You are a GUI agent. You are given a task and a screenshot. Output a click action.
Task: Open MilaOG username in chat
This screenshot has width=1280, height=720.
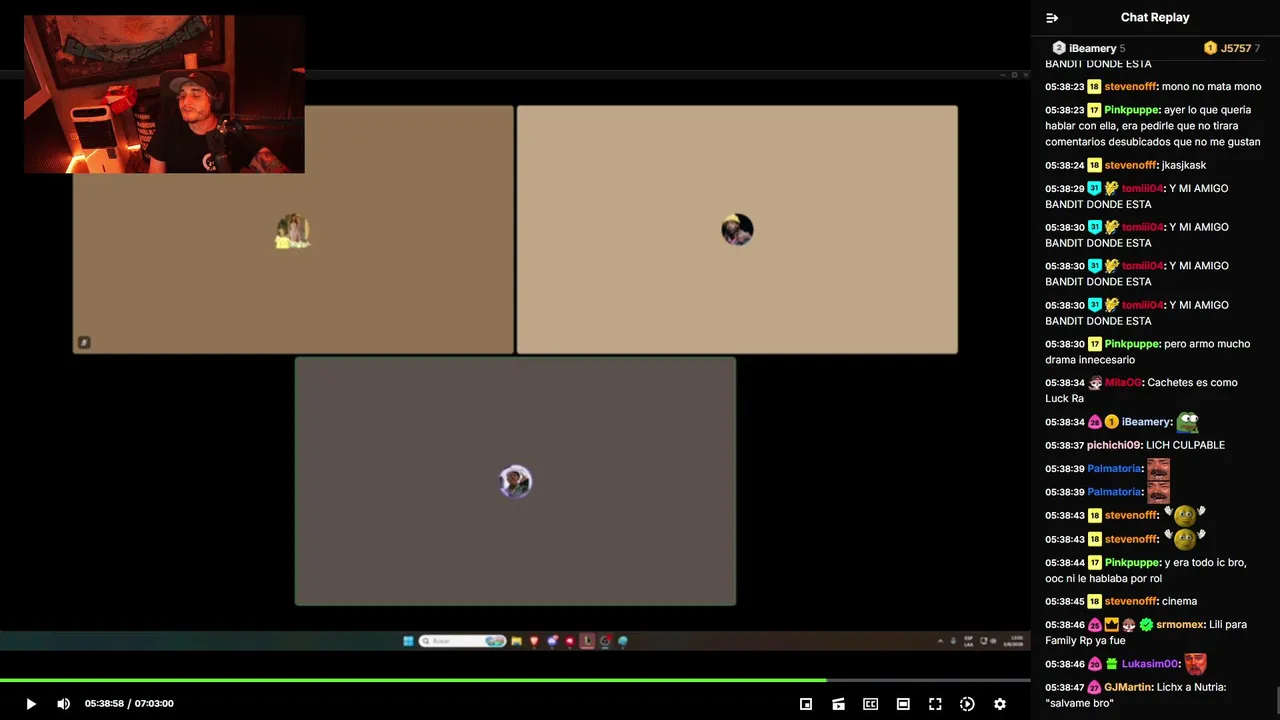(1122, 383)
